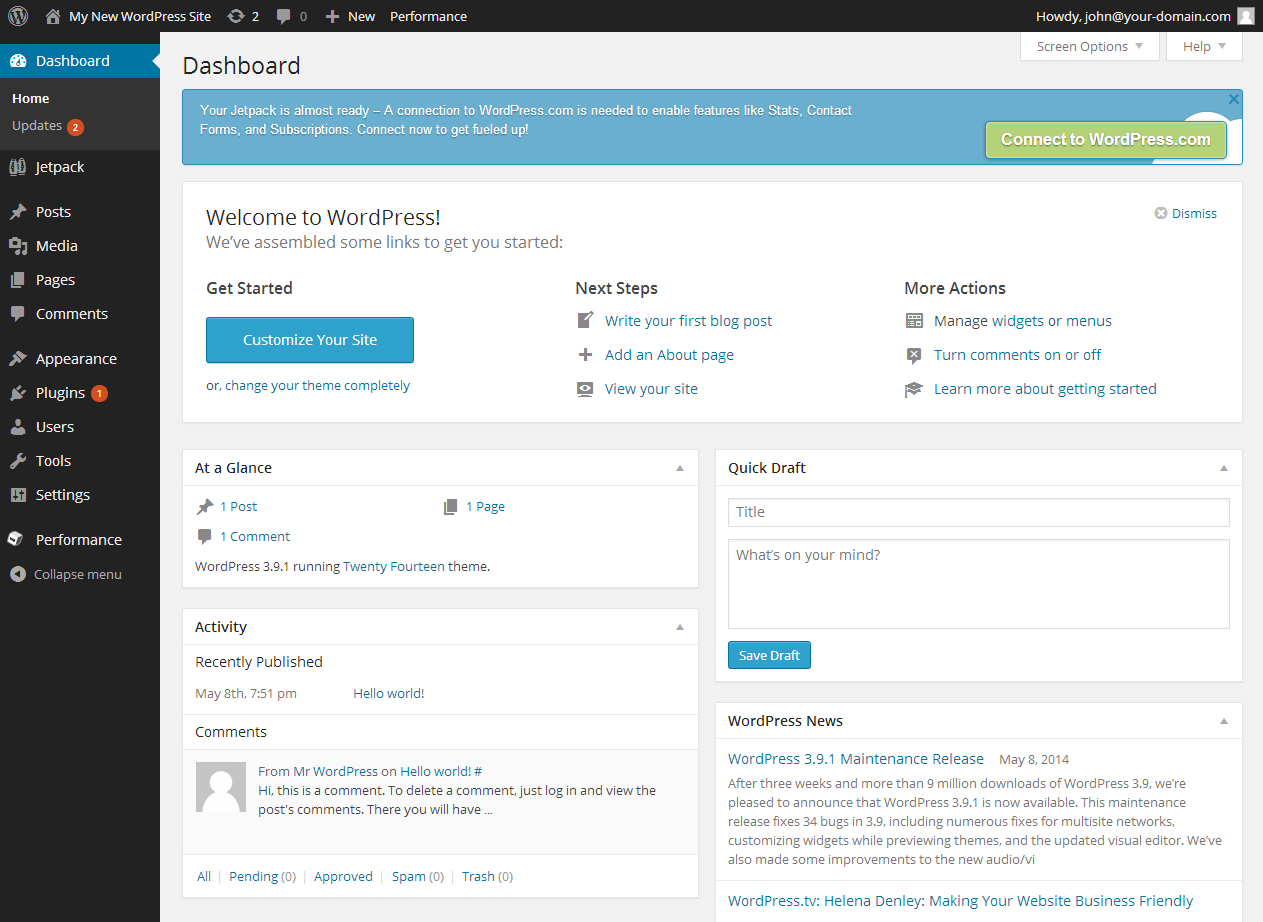Click the Media icon in sidebar

[18, 246]
